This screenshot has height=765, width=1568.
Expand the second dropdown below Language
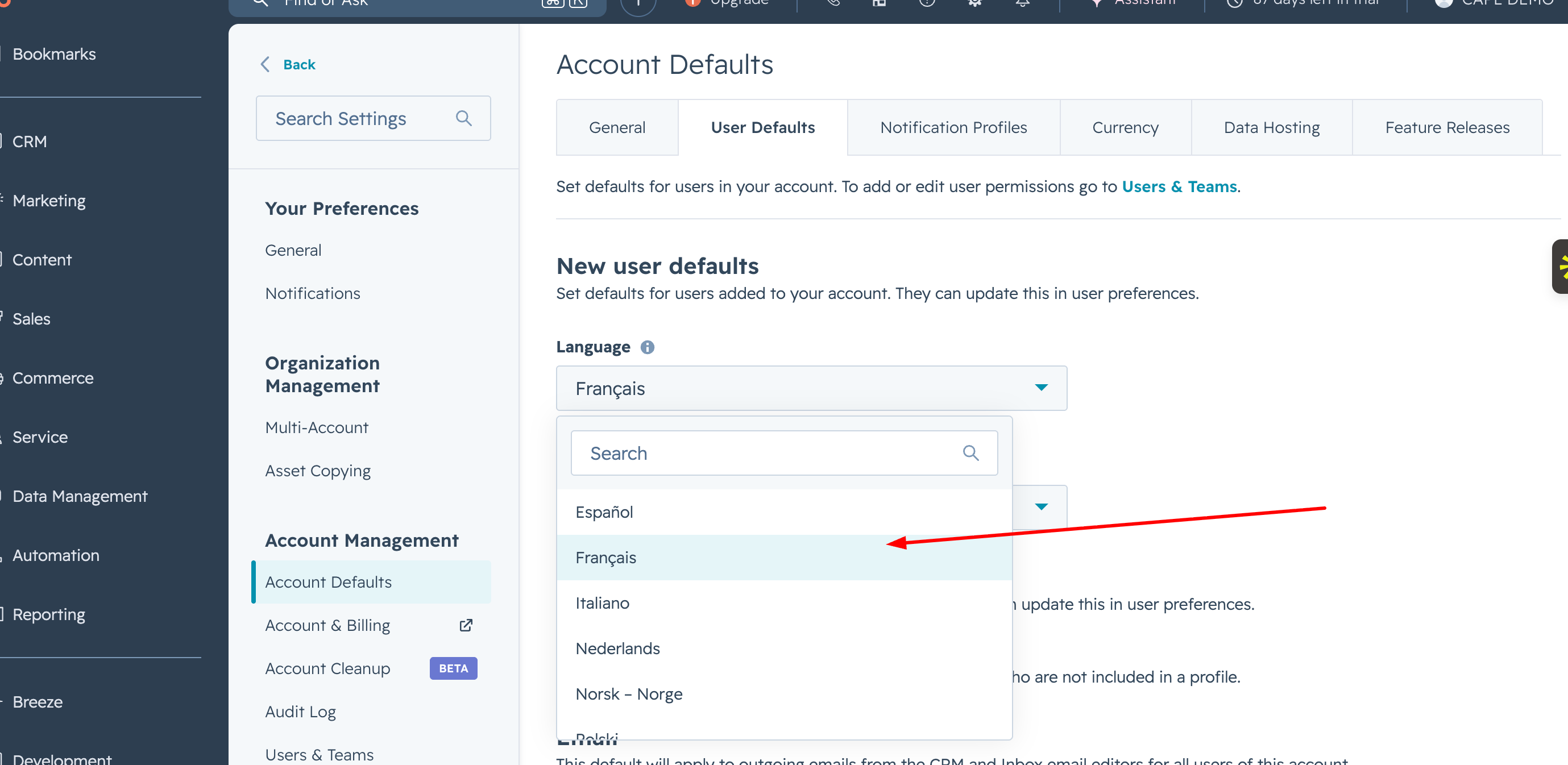(x=1041, y=506)
